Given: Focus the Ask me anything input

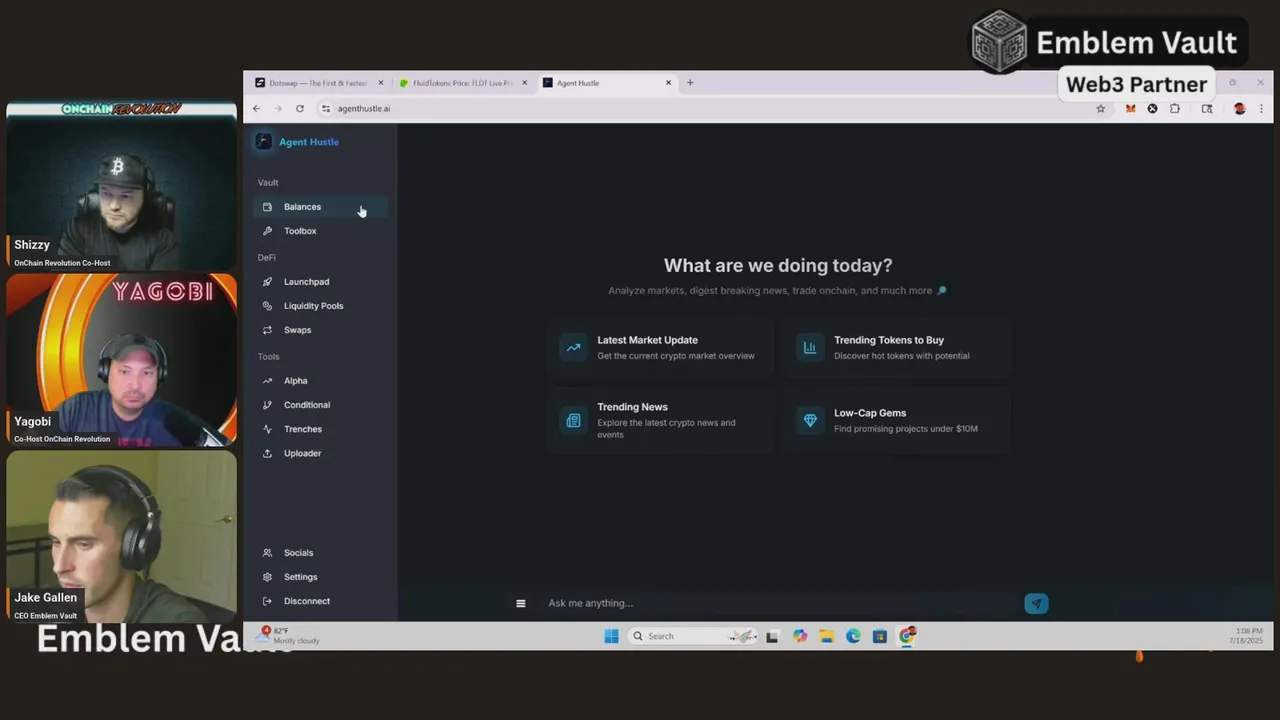Looking at the screenshot, I should click(x=780, y=603).
